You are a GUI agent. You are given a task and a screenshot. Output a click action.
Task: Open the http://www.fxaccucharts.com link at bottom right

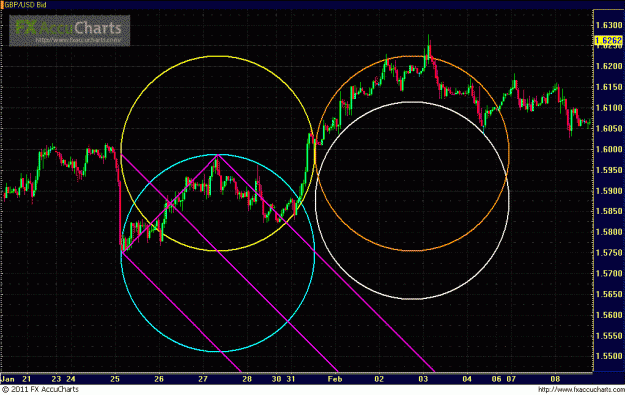pyautogui.click(x=581, y=389)
